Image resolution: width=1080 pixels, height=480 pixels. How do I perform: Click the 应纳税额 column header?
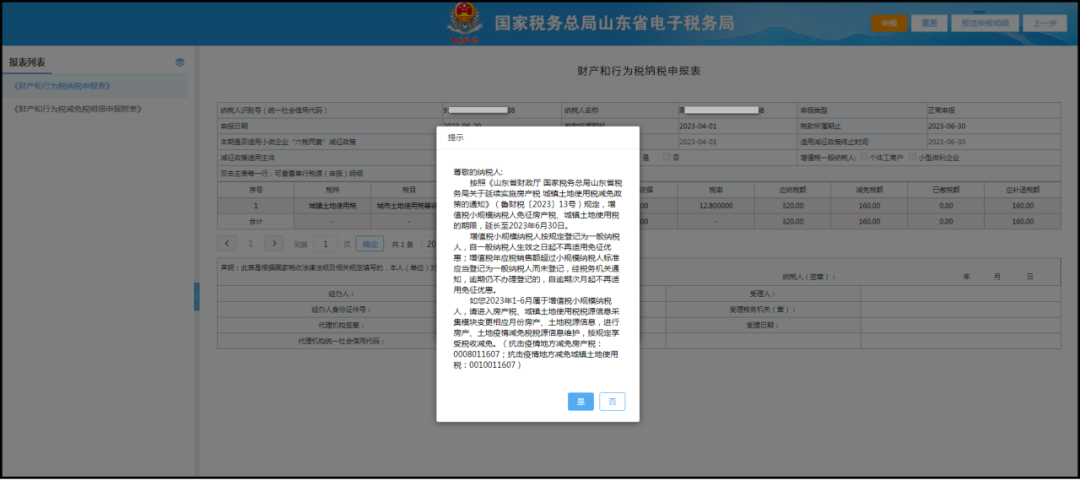tap(792, 189)
